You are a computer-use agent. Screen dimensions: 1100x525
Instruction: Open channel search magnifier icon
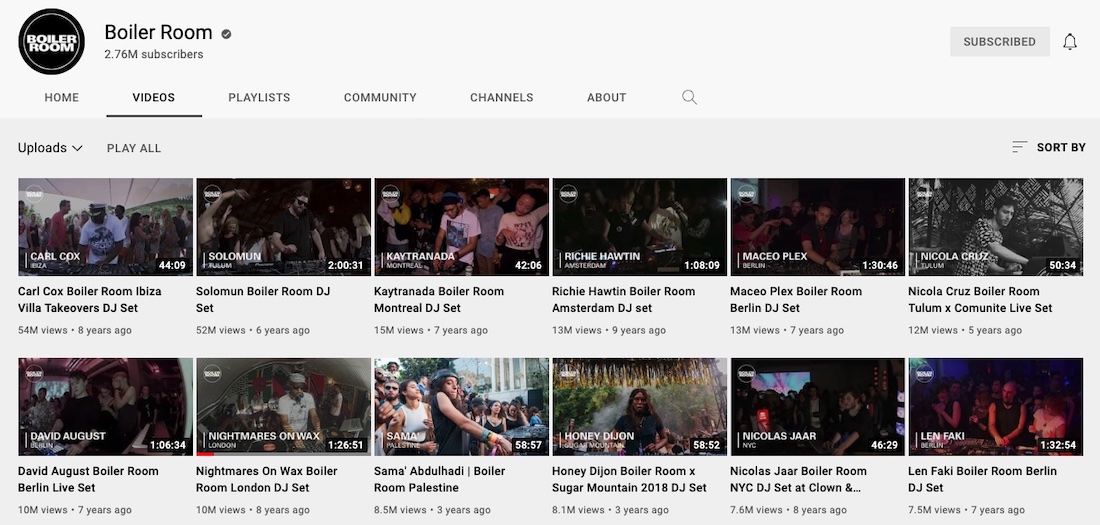pos(689,97)
